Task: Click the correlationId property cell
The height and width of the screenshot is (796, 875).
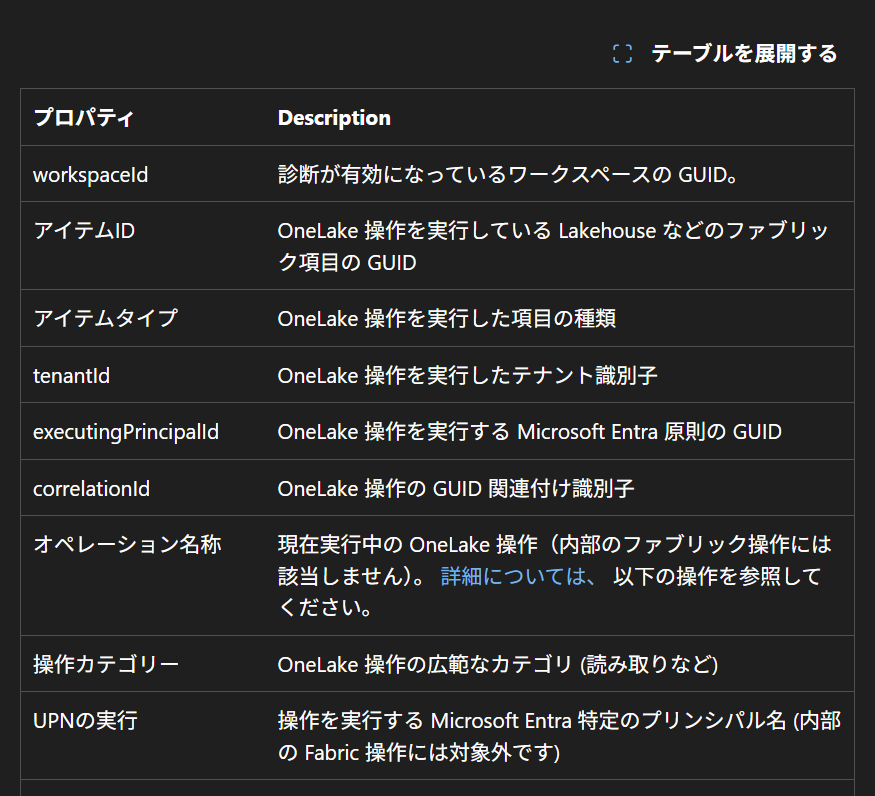Action: (92, 489)
